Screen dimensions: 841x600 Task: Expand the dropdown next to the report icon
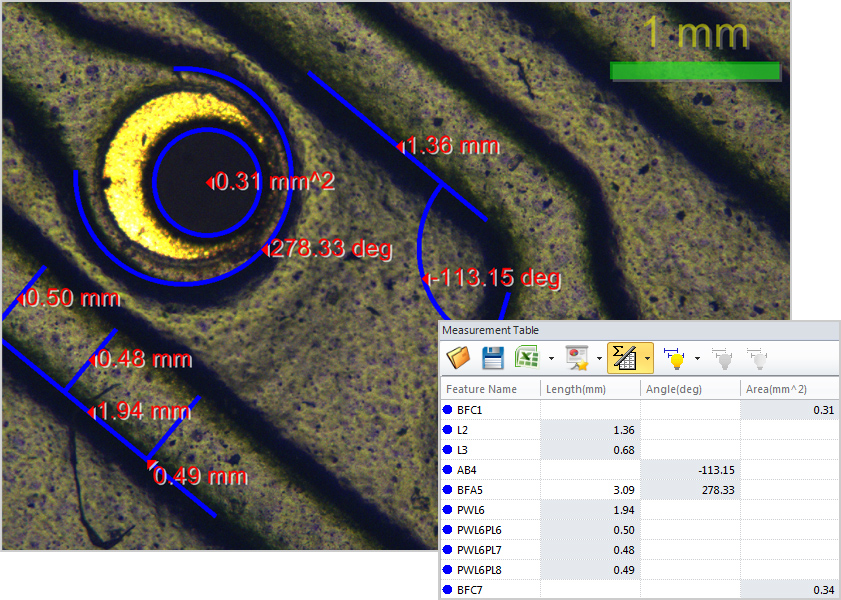tap(599, 358)
